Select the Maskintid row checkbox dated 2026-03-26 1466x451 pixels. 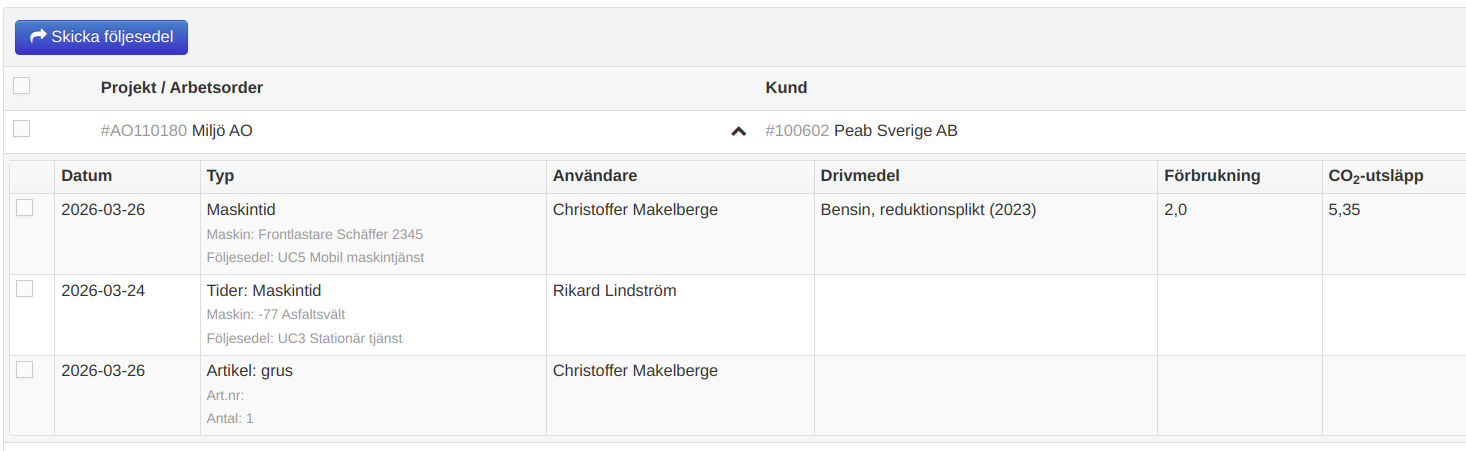(25, 208)
